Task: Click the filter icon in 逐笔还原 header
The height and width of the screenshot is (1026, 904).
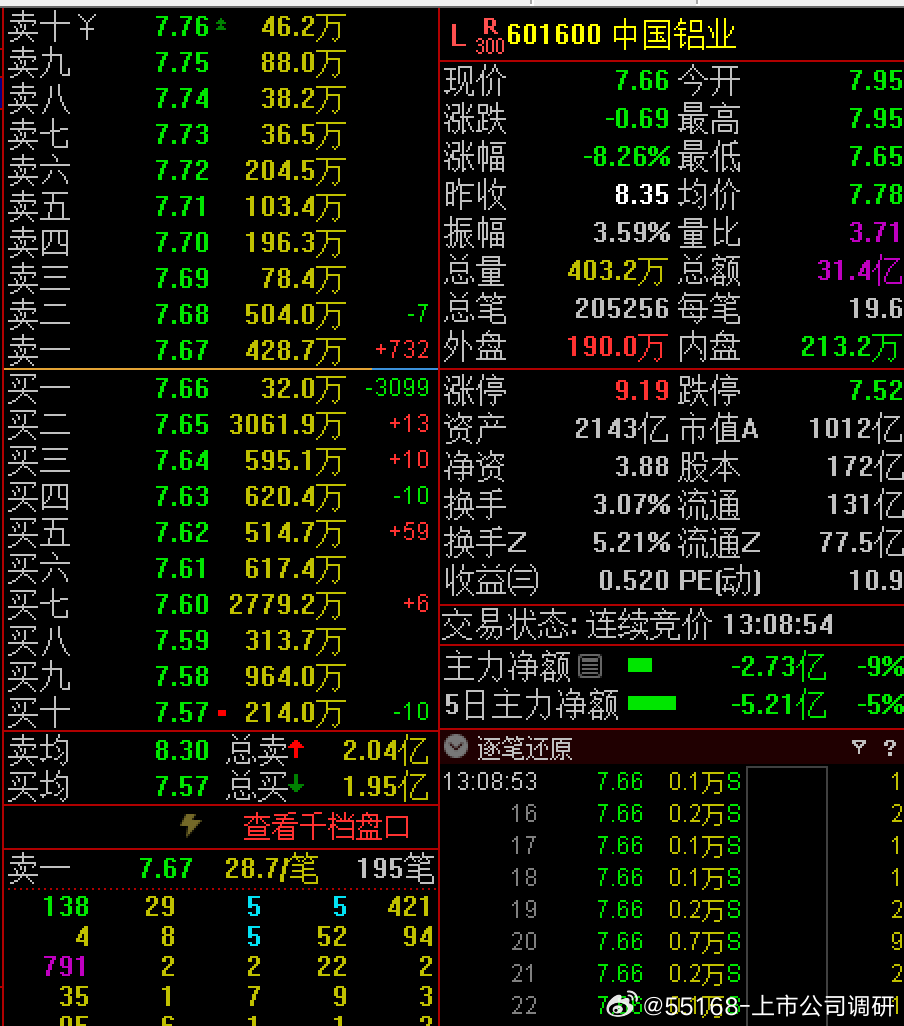Action: click(x=859, y=747)
